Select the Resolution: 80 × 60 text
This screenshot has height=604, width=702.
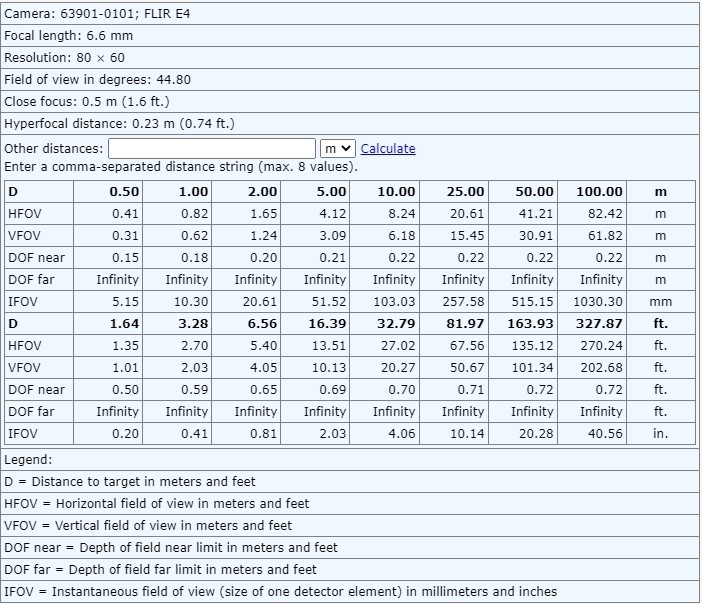65,58
